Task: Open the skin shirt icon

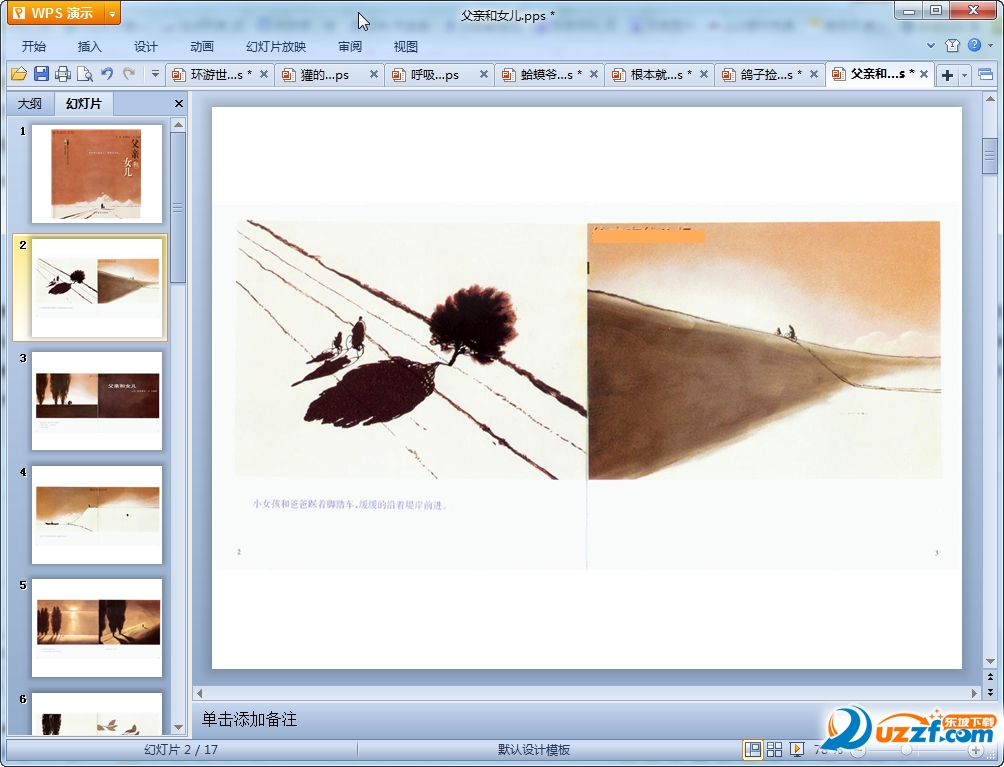Action: [x=952, y=45]
